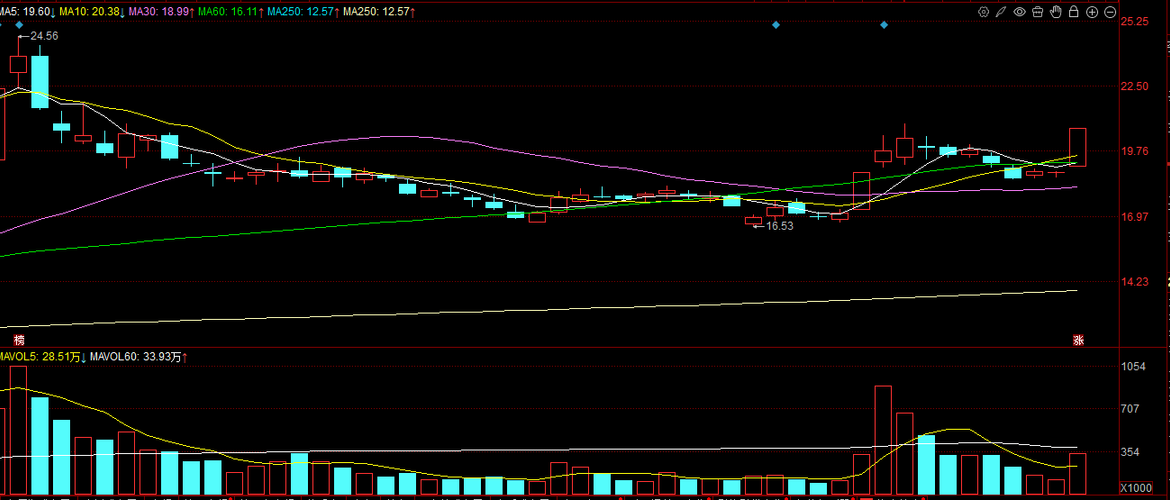Click the blue diamond marker right of top center

click(x=776, y=25)
